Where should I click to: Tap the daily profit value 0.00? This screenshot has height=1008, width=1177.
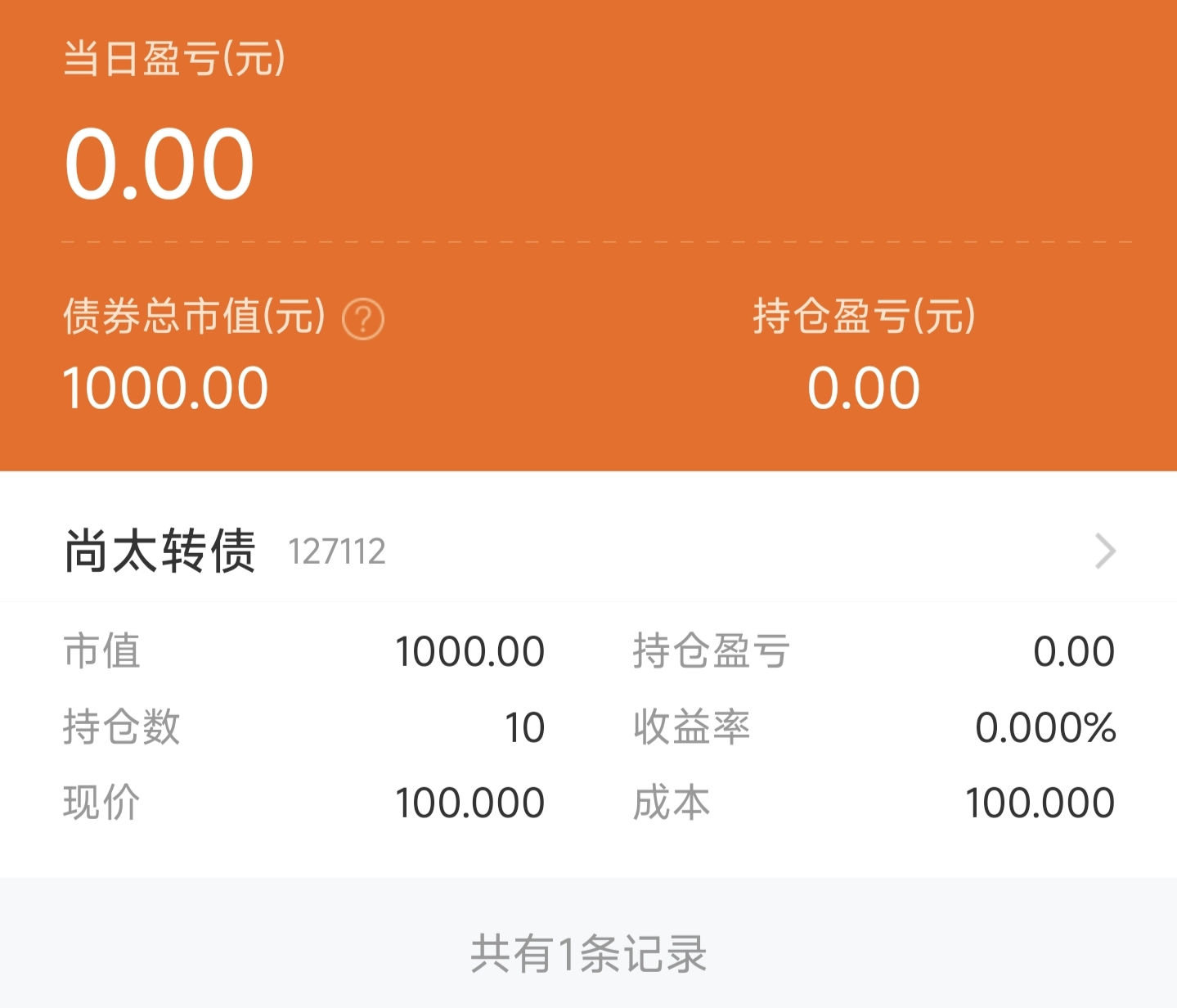[159, 164]
